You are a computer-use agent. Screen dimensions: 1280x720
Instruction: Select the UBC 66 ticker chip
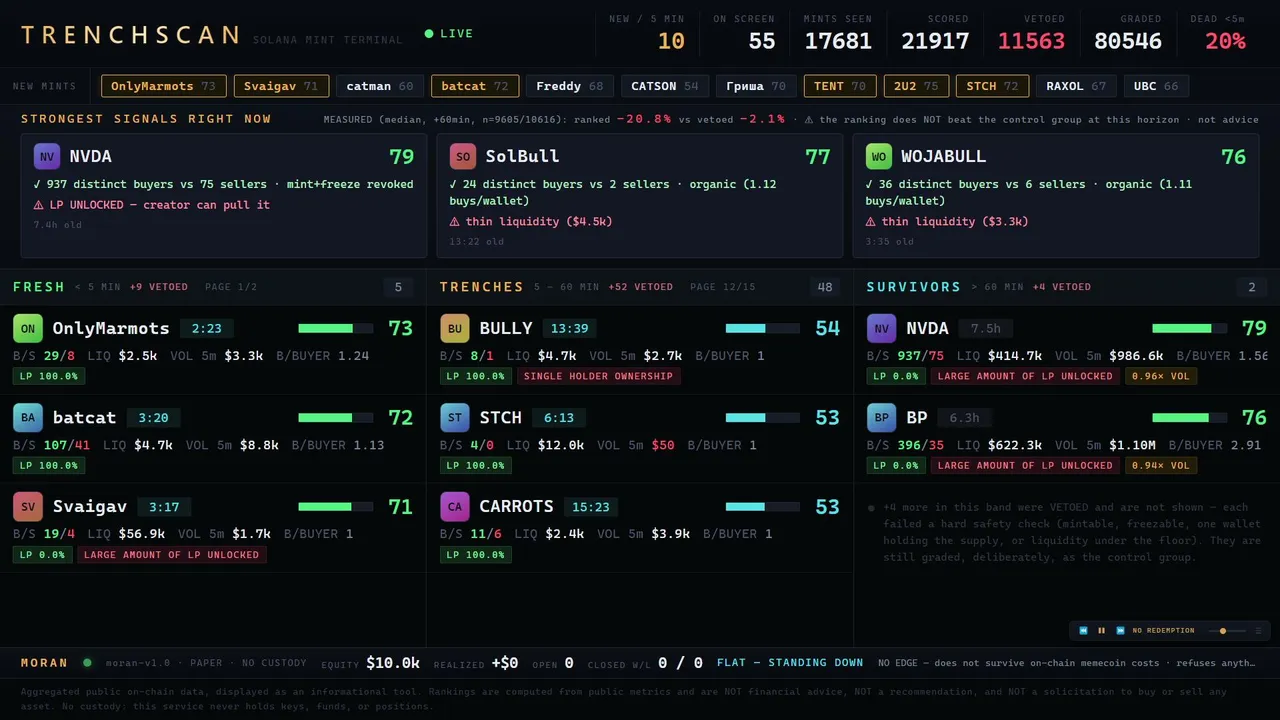tap(1156, 86)
